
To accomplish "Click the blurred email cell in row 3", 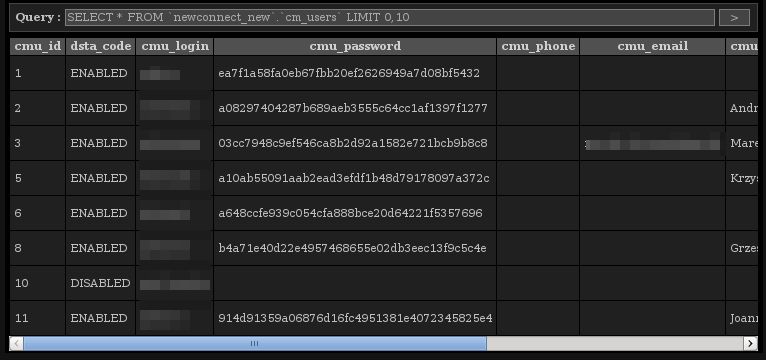I will 653,144.
